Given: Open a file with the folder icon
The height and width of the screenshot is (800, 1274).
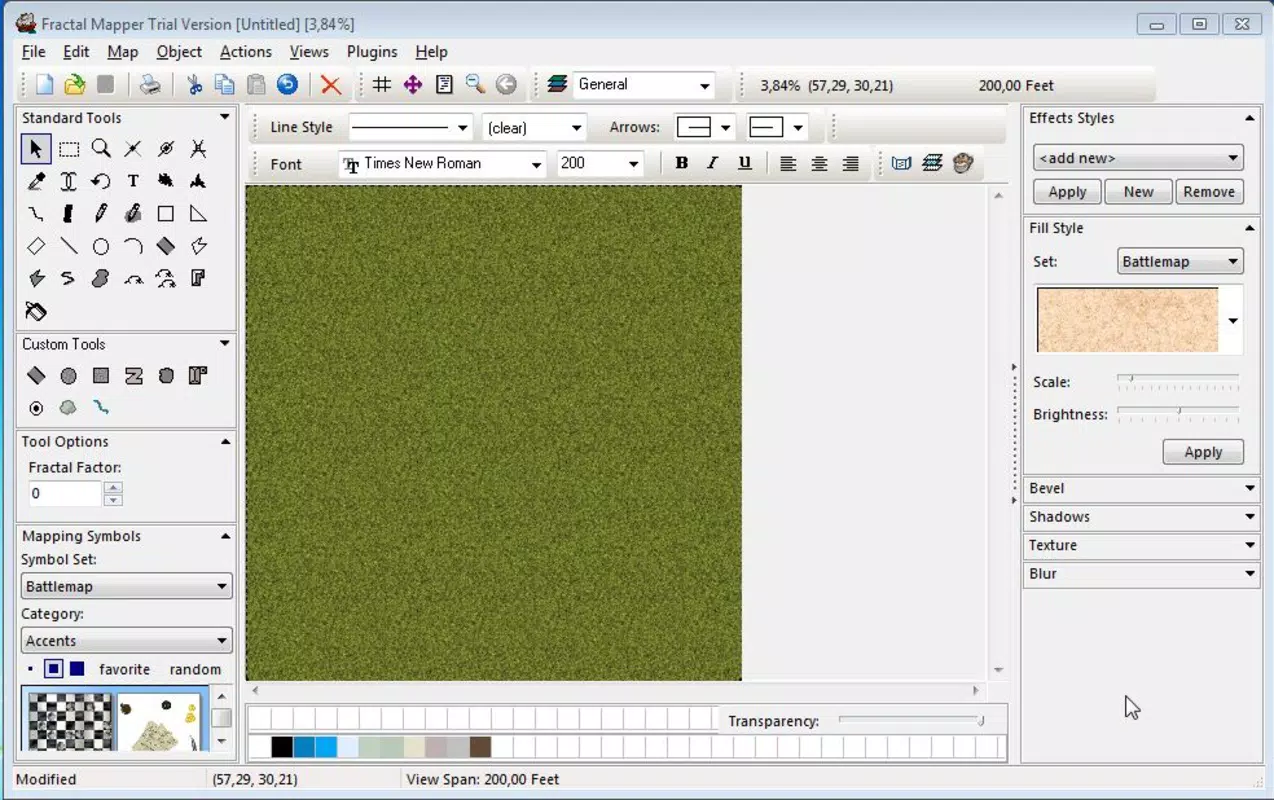Looking at the screenshot, I should [x=74, y=85].
